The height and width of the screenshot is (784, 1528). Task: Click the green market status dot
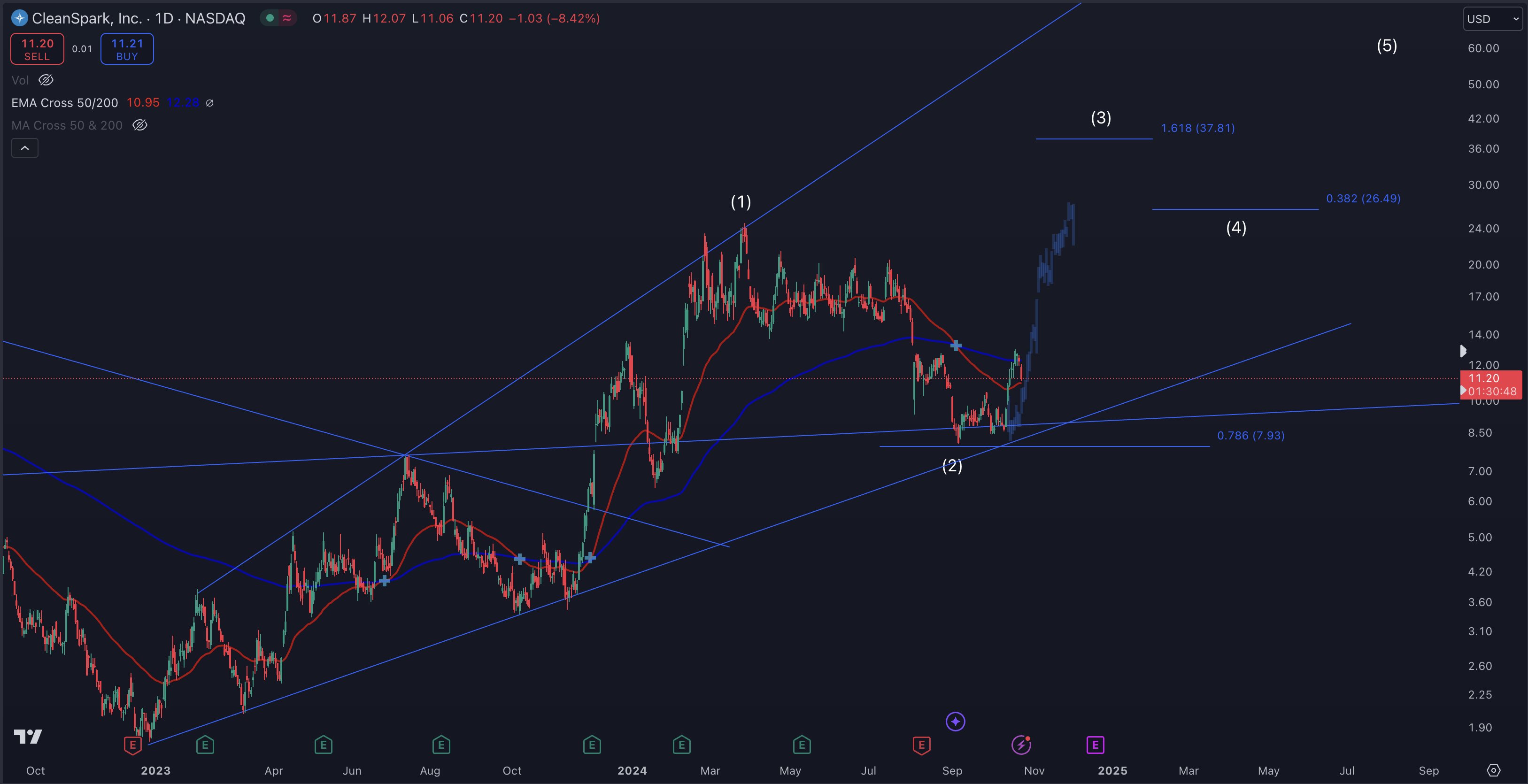[x=270, y=18]
